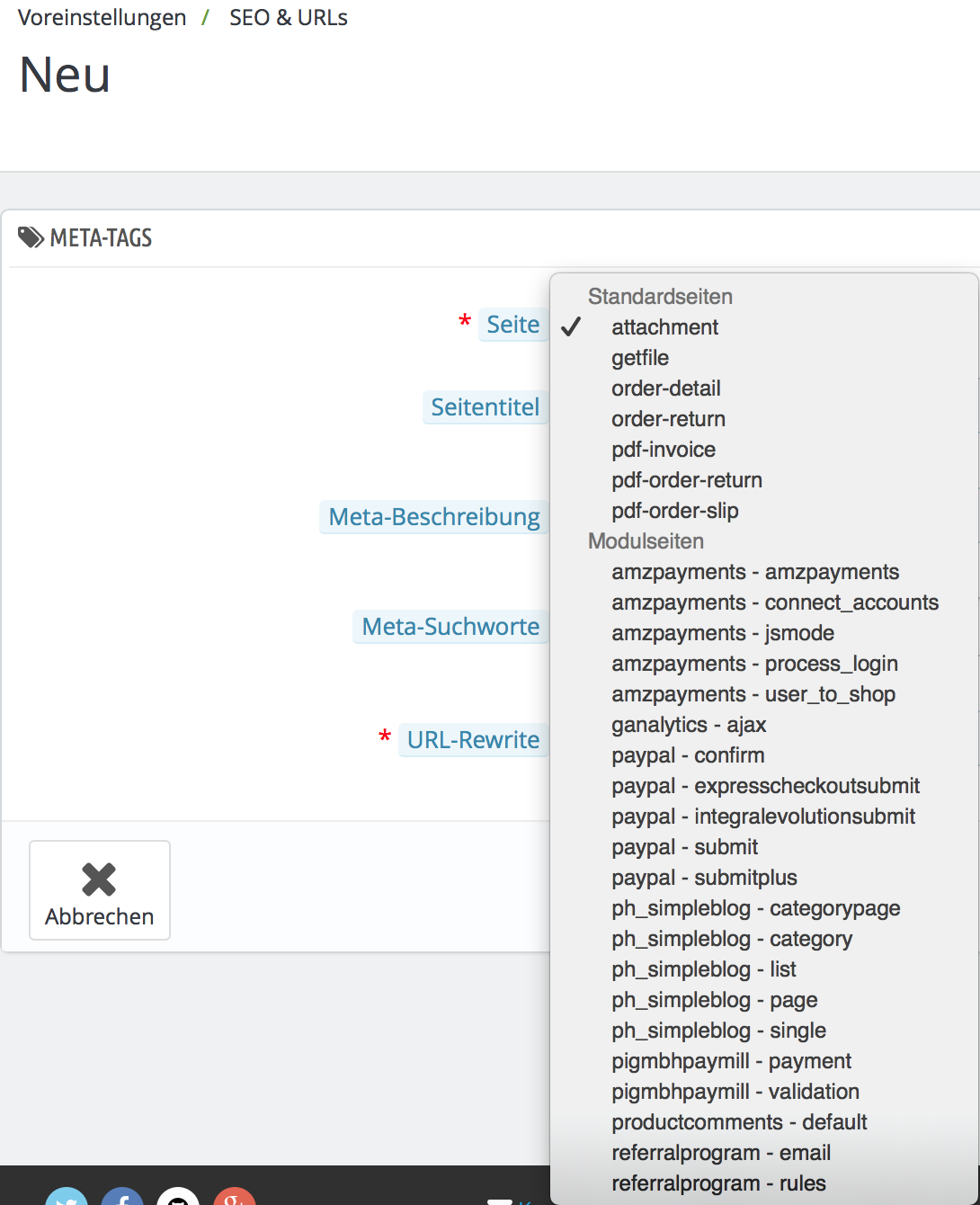
Task: Select referralprogram - email option
Action: tap(721, 1153)
